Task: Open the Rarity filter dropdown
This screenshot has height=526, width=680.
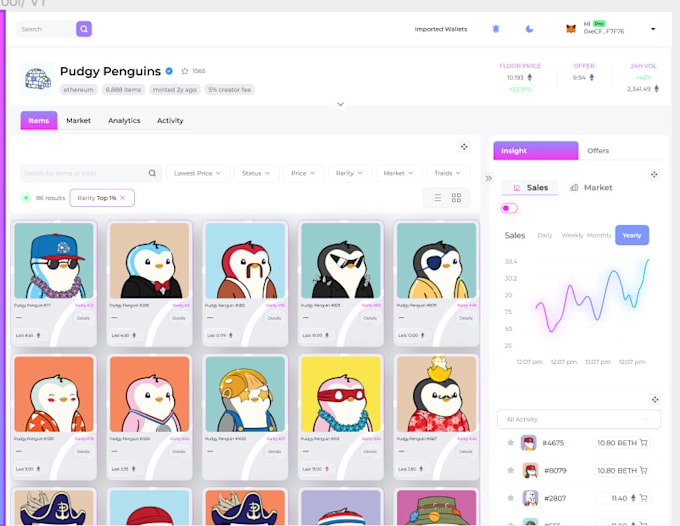Action: [x=349, y=173]
